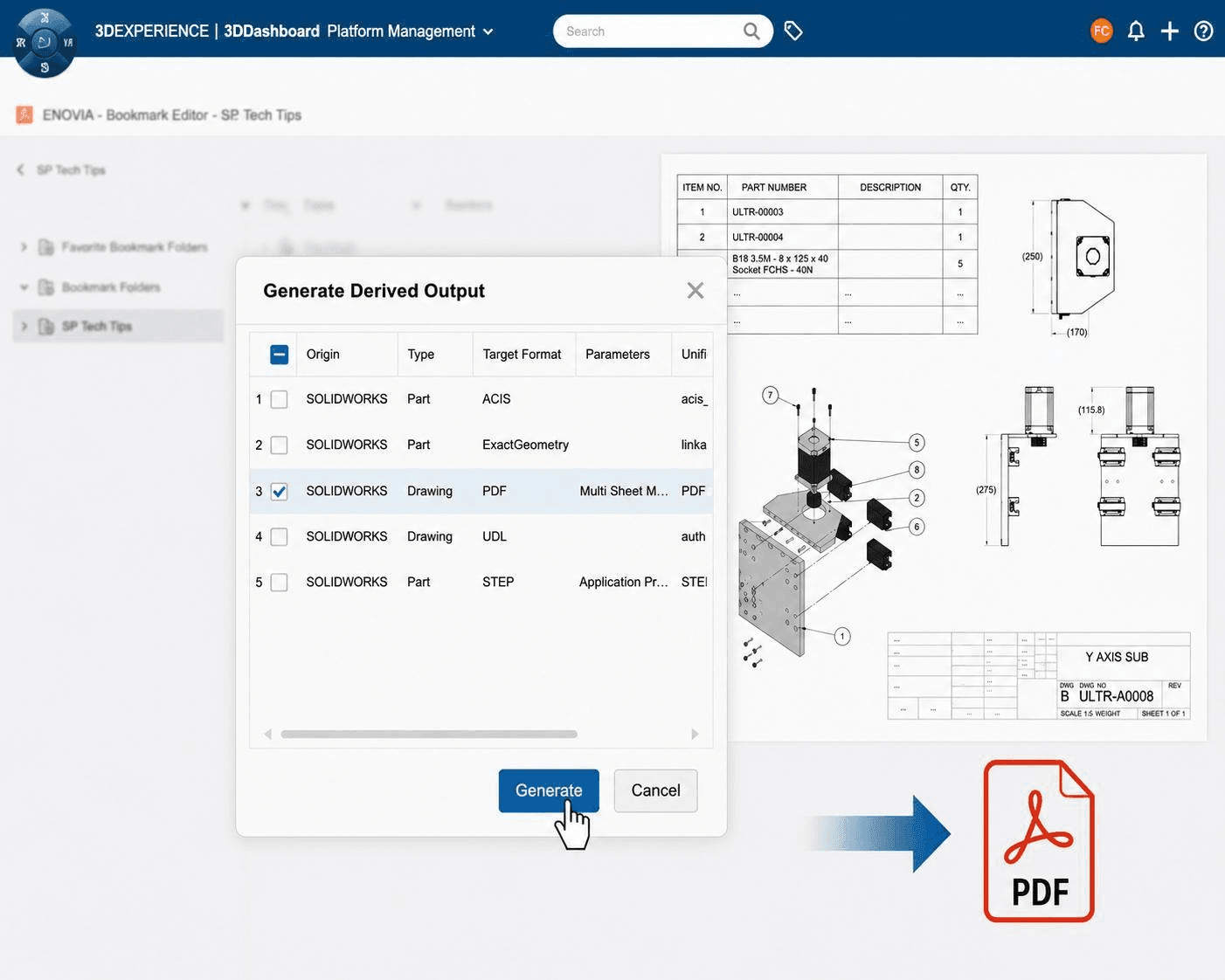The height and width of the screenshot is (980, 1225).
Task: Click the ExactGeometry format cell
Action: [x=525, y=445]
